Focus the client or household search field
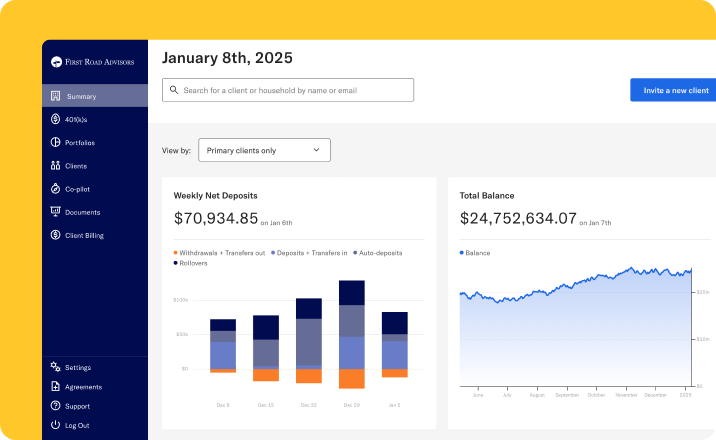The image size is (716, 440). tap(288, 90)
